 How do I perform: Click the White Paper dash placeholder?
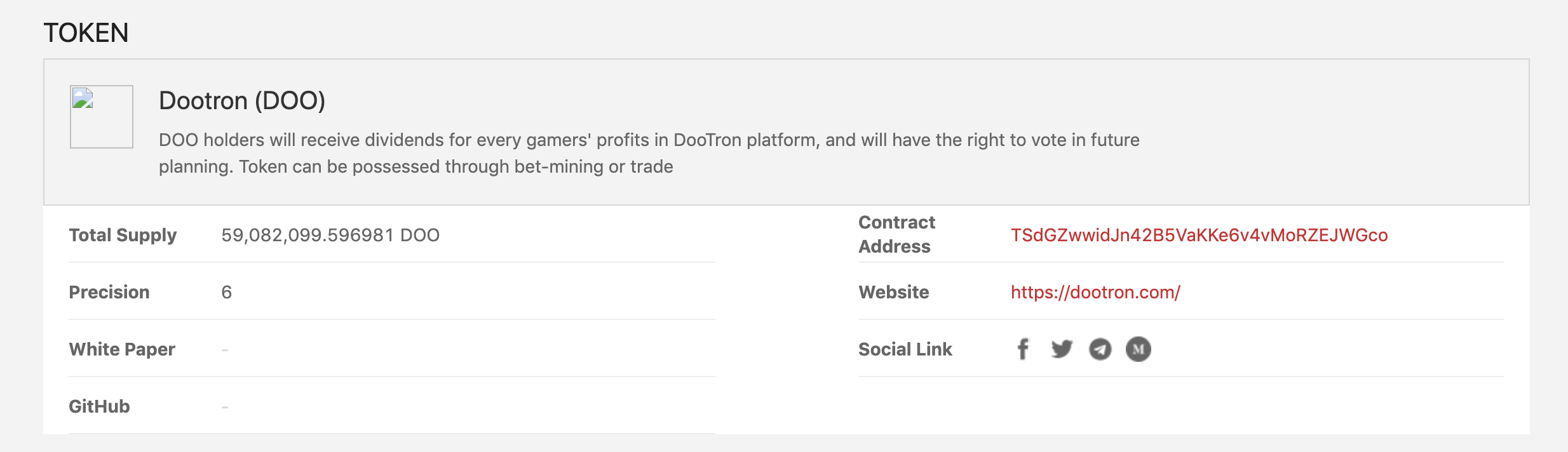[x=225, y=350]
